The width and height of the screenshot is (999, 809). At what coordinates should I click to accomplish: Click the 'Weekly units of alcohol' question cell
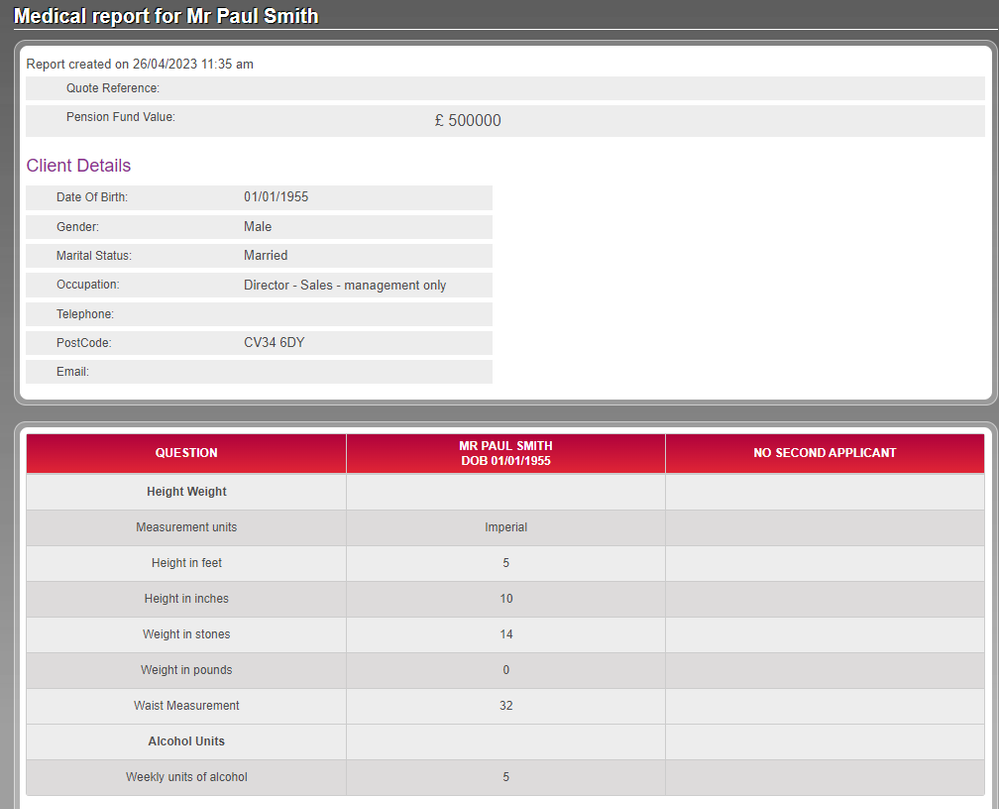186,777
